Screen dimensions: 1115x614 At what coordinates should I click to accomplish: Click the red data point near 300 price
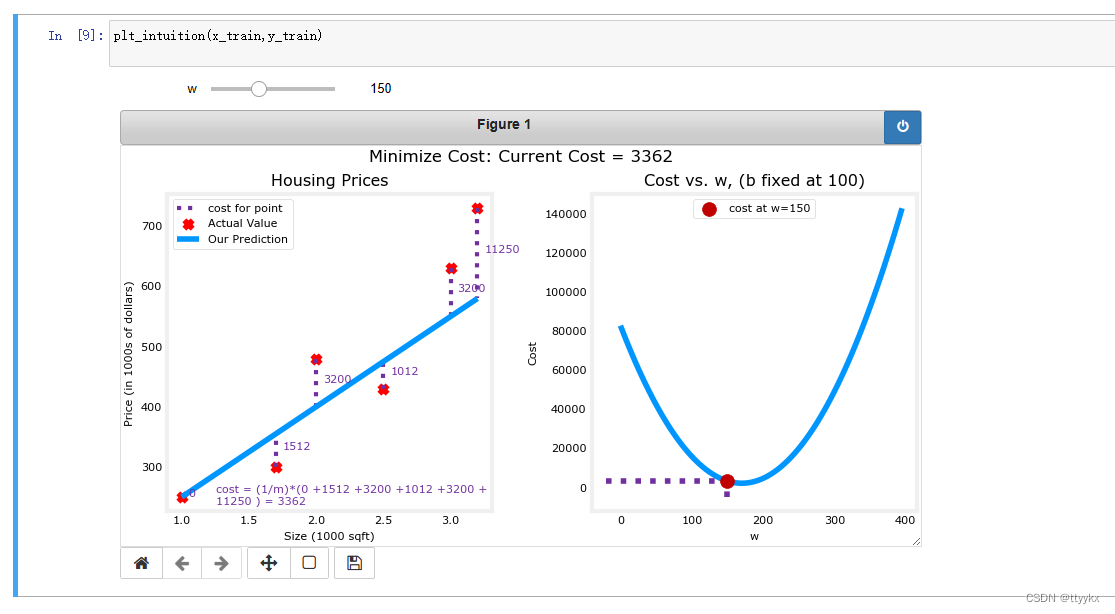point(277,467)
